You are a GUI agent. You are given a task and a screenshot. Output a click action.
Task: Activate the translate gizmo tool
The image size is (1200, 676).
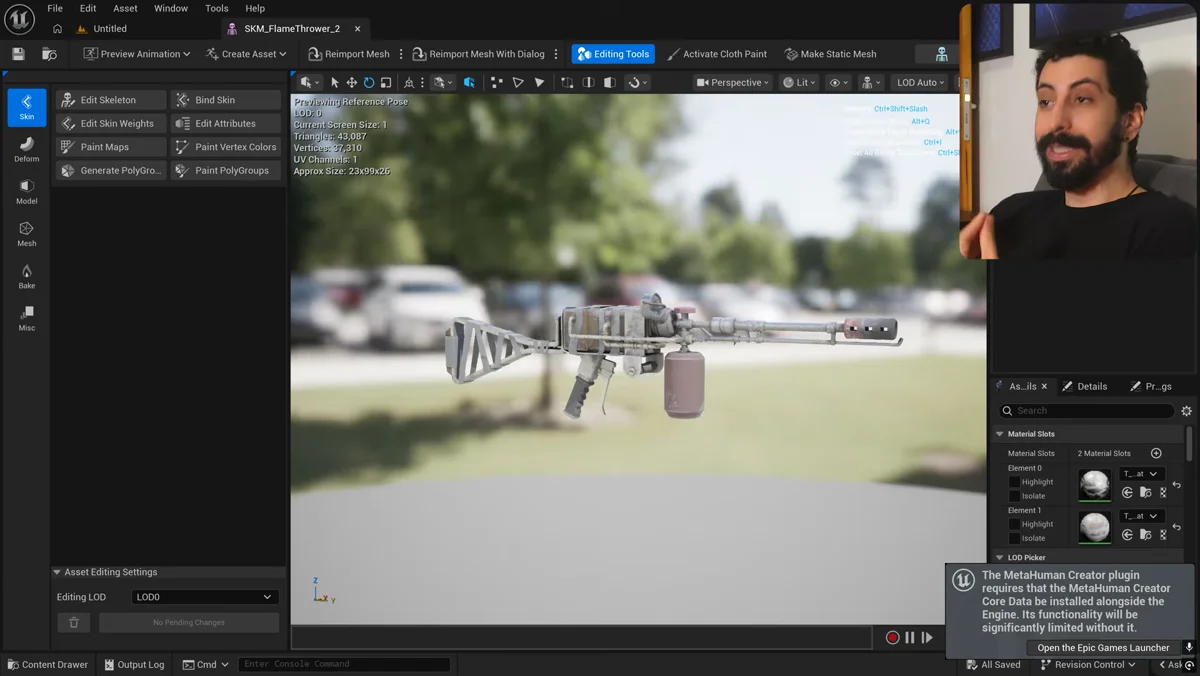[x=352, y=82]
